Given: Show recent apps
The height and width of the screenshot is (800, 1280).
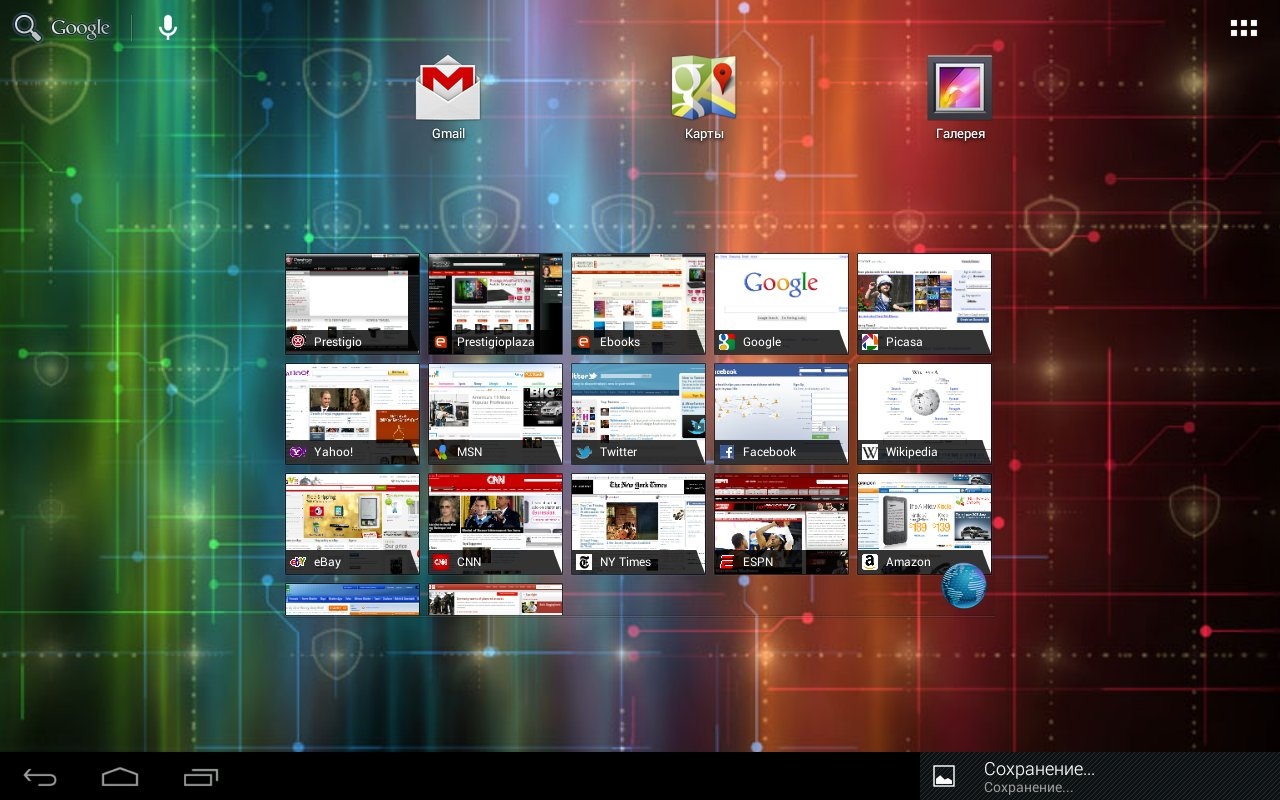Looking at the screenshot, I should 201,776.
